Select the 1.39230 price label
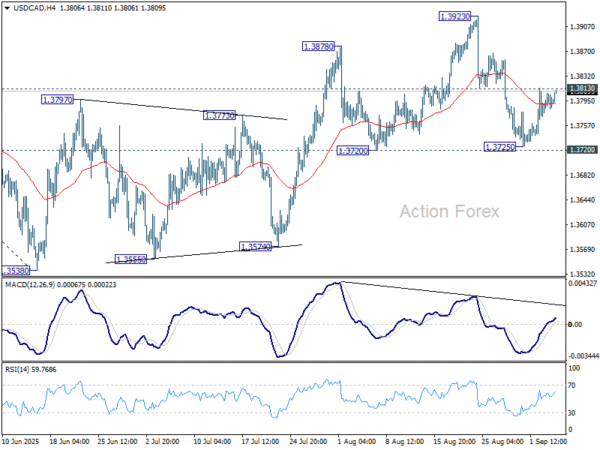The image size is (600, 450). coord(455,16)
